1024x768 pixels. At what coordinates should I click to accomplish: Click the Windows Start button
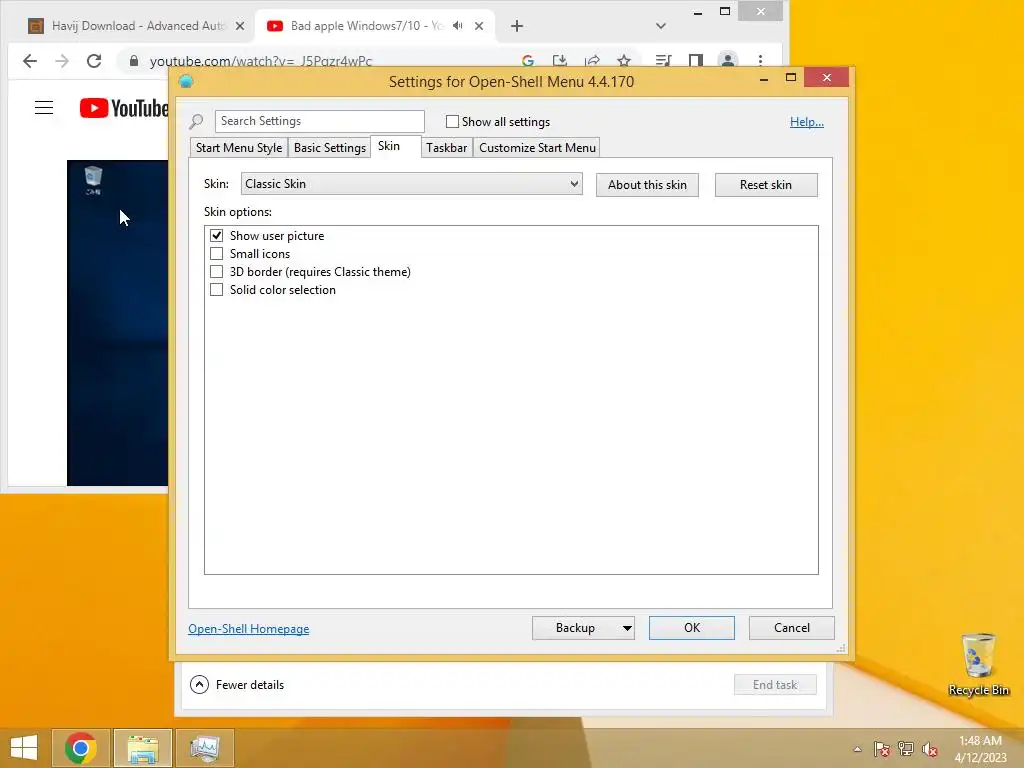(x=24, y=748)
